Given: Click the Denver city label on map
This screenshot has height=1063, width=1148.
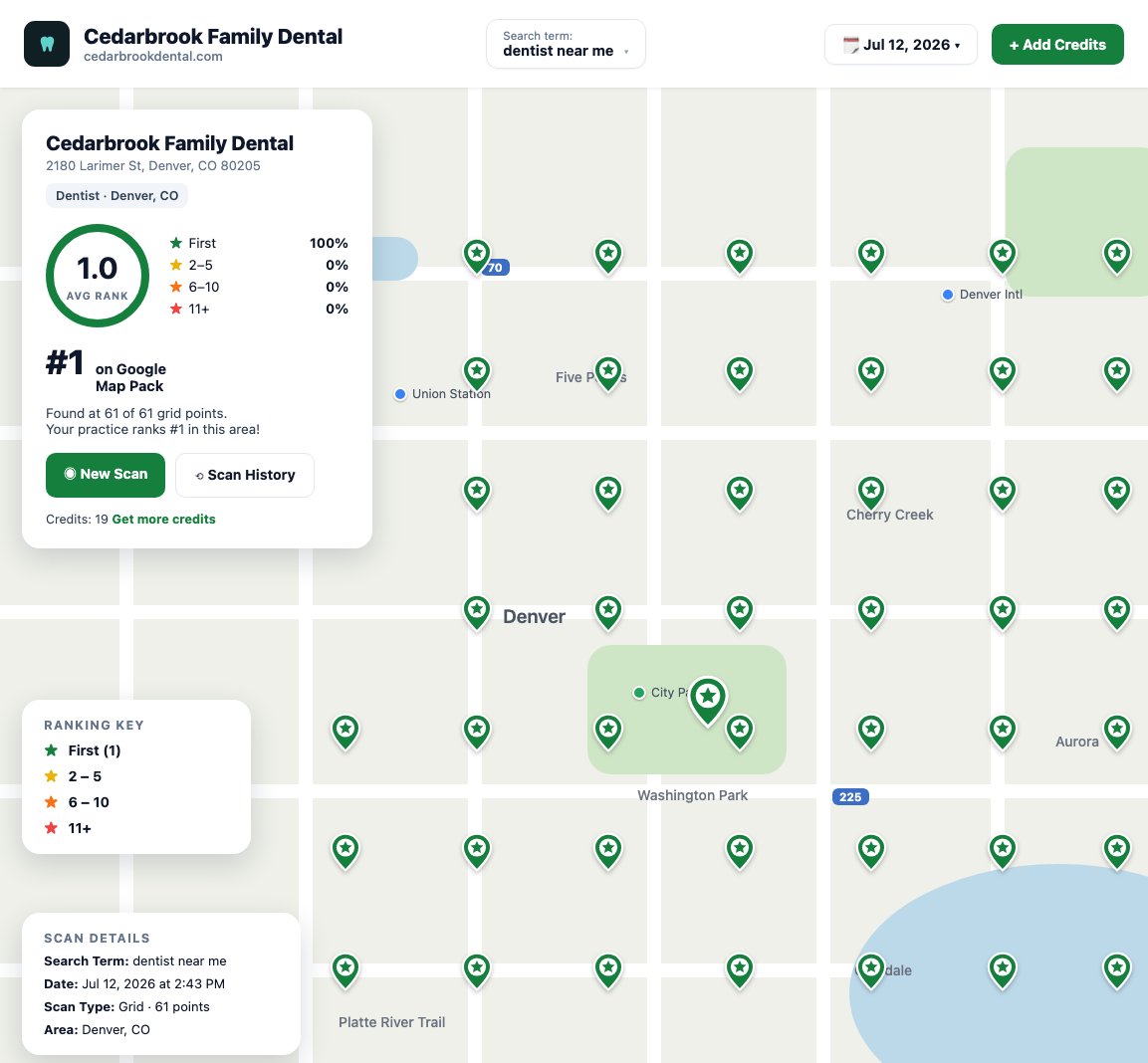Looking at the screenshot, I should pos(534,617).
